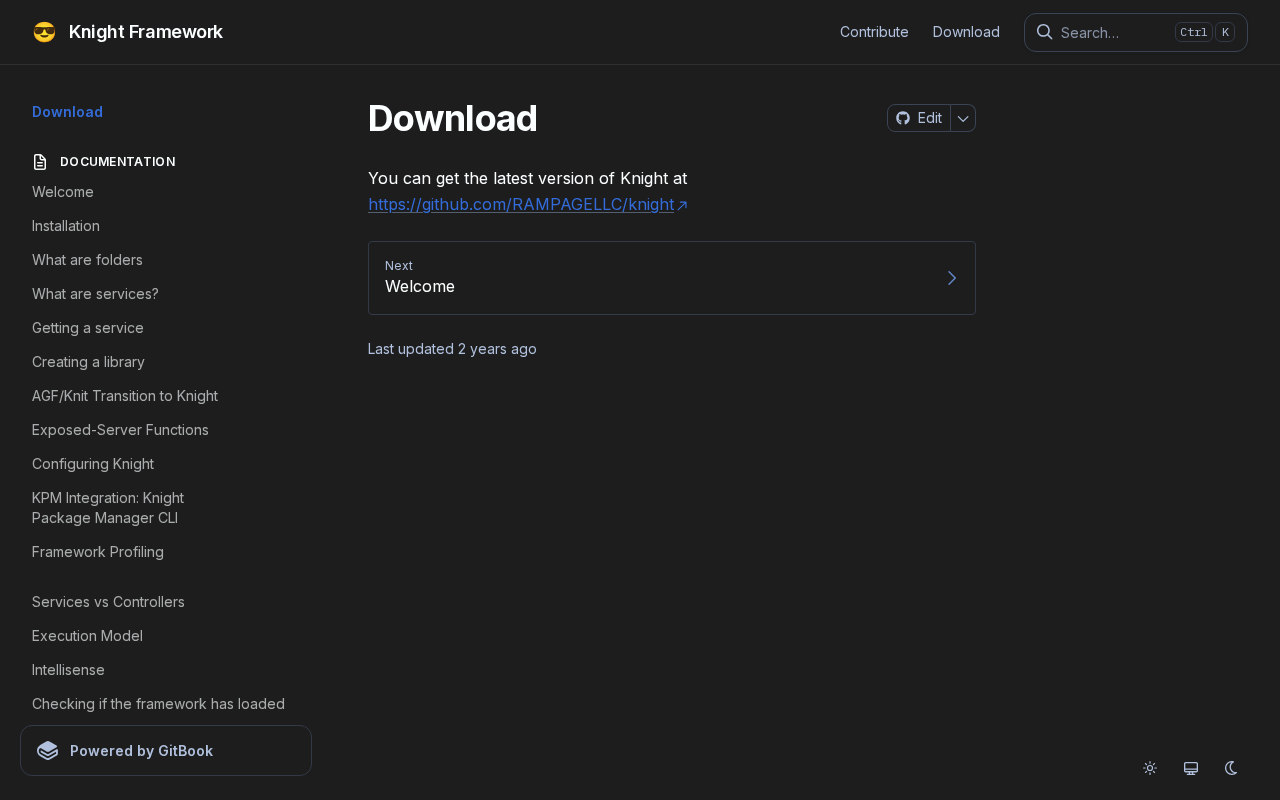Click the GitHub icon in Edit button
Screen dimensions: 1280x800
tap(903, 118)
